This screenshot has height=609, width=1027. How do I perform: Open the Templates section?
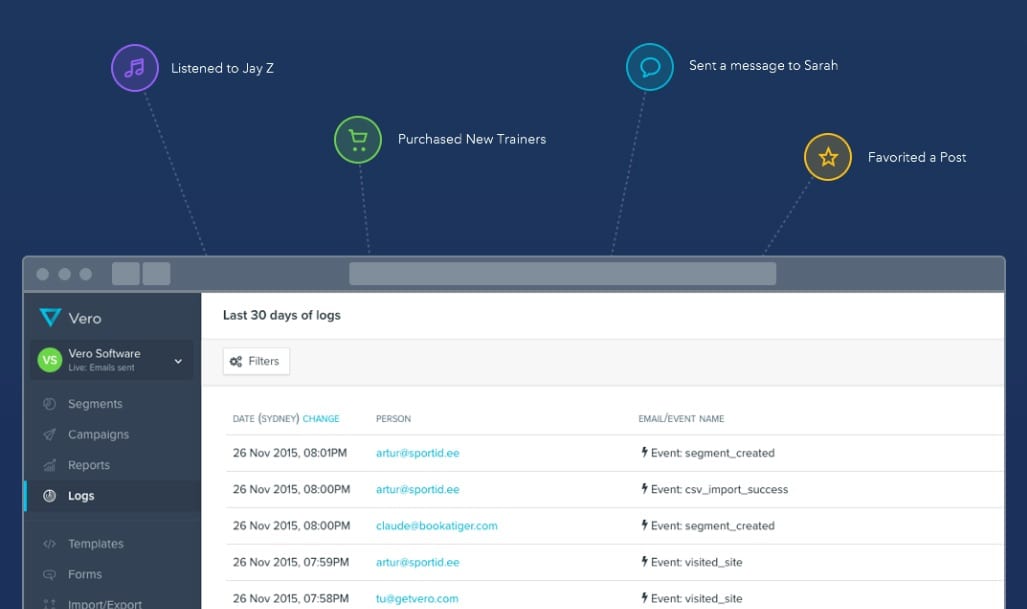(96, 544)
